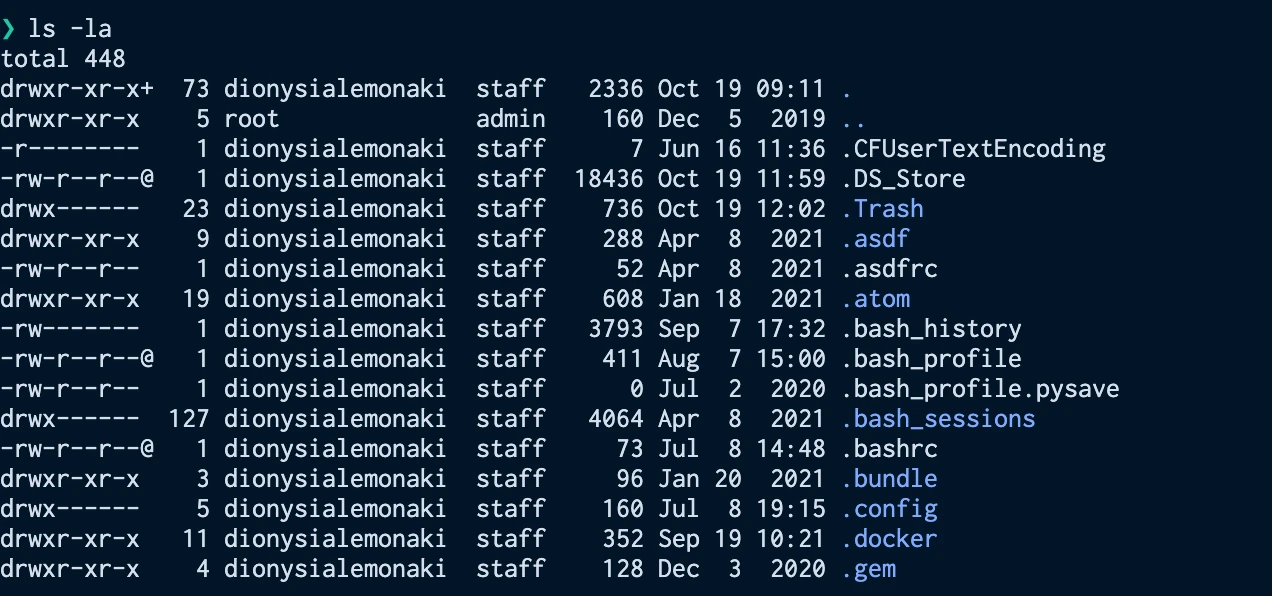1272x596 pixels.
Task: Select the blue .atom directory name
Action: (875, 299)
